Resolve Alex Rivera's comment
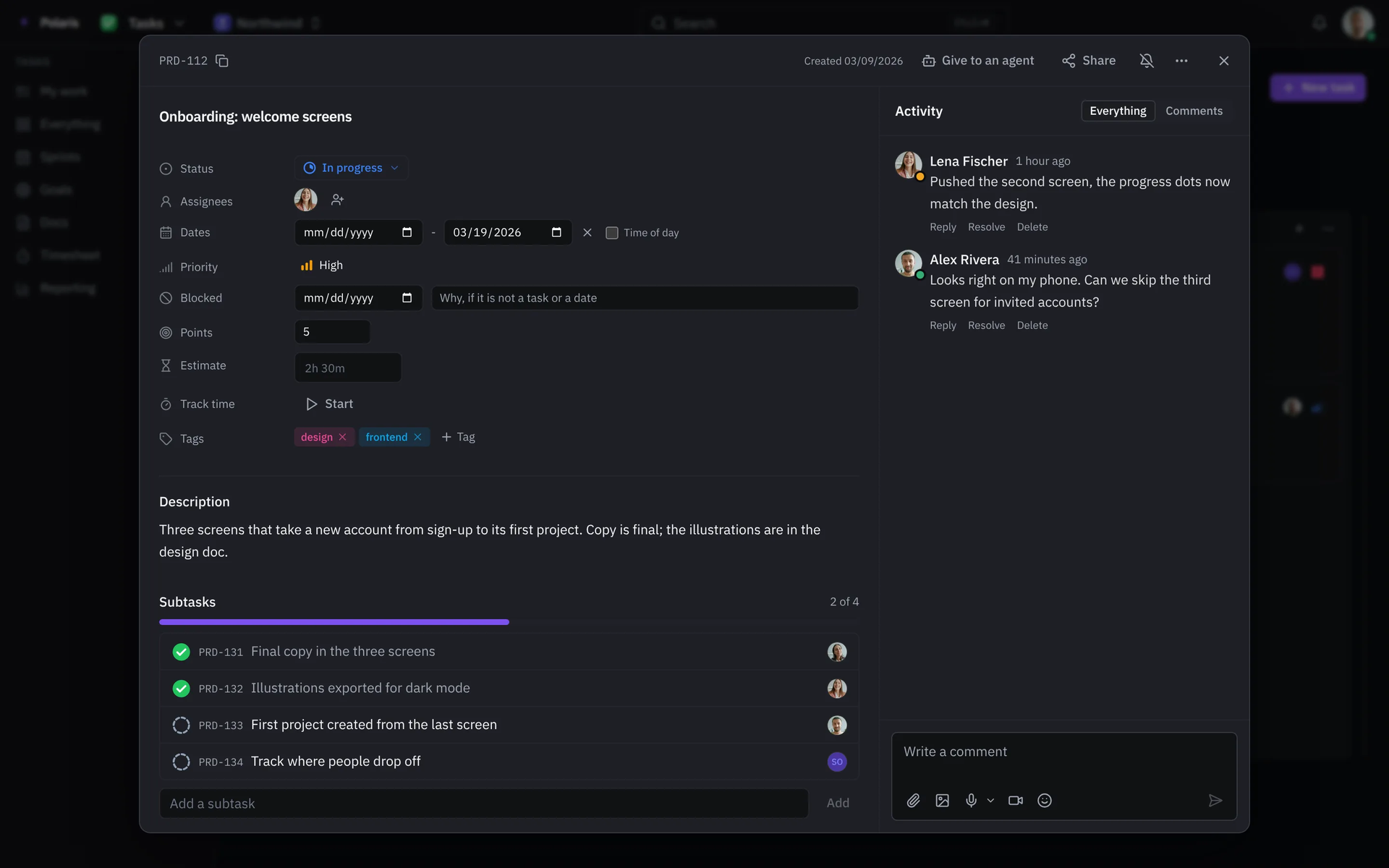The height and width of the screenshot is (868, 1389). coord(986,325)
